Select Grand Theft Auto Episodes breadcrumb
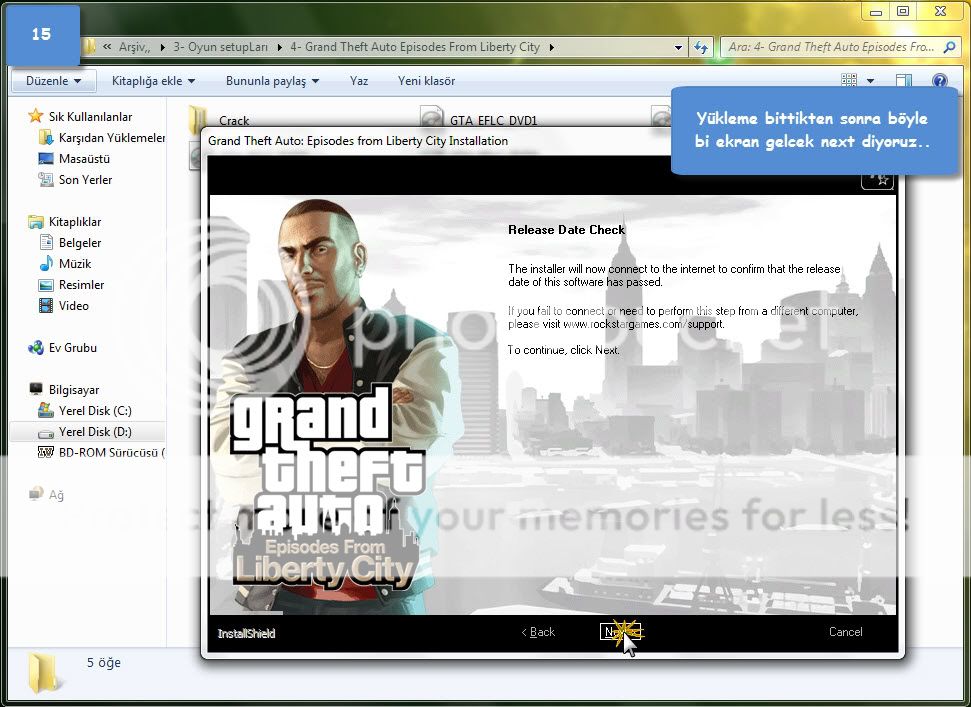The width and height of the screenshot is (971, 707). (415, 47)
